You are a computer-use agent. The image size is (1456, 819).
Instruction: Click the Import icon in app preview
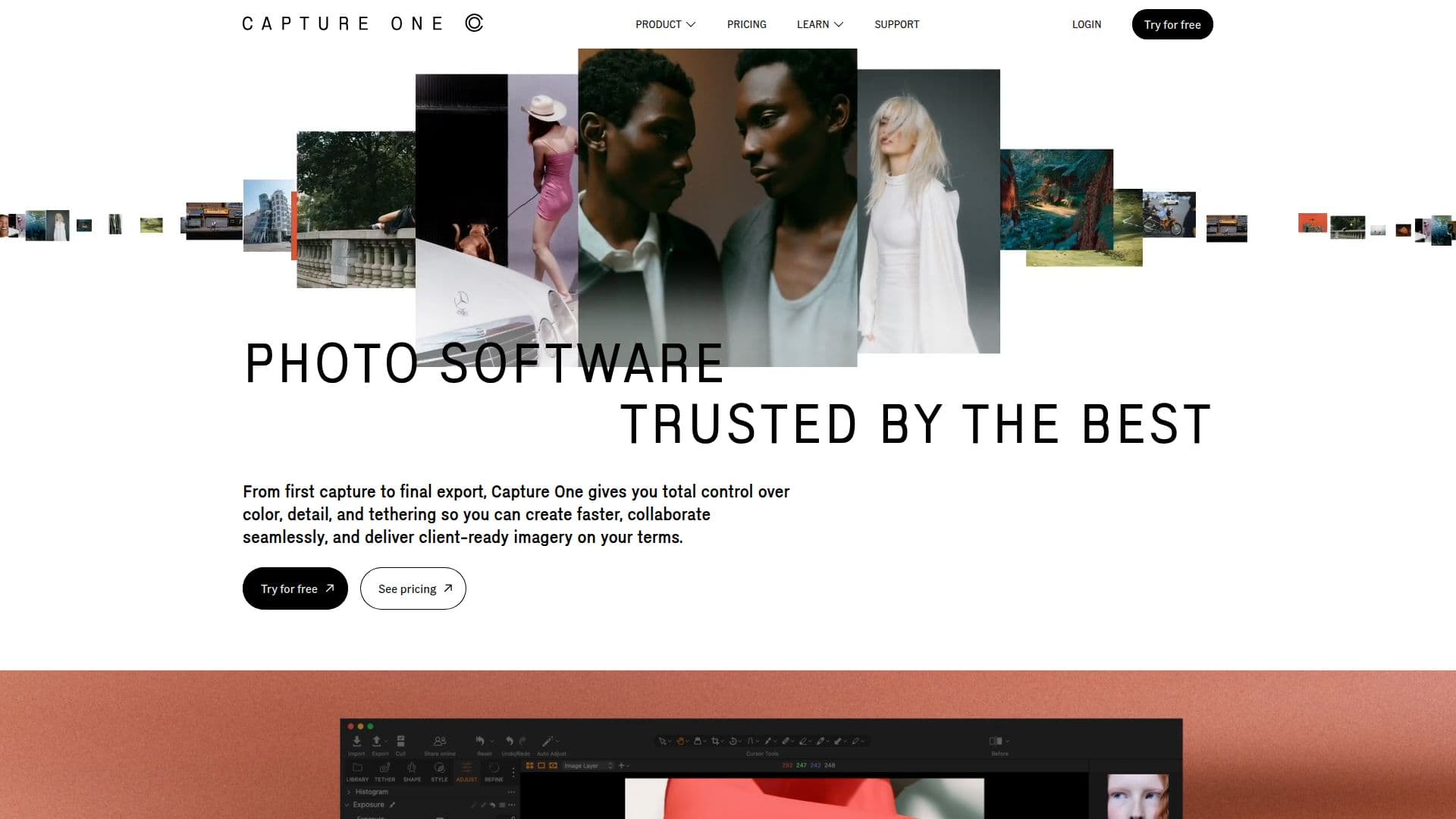point(356,741)
